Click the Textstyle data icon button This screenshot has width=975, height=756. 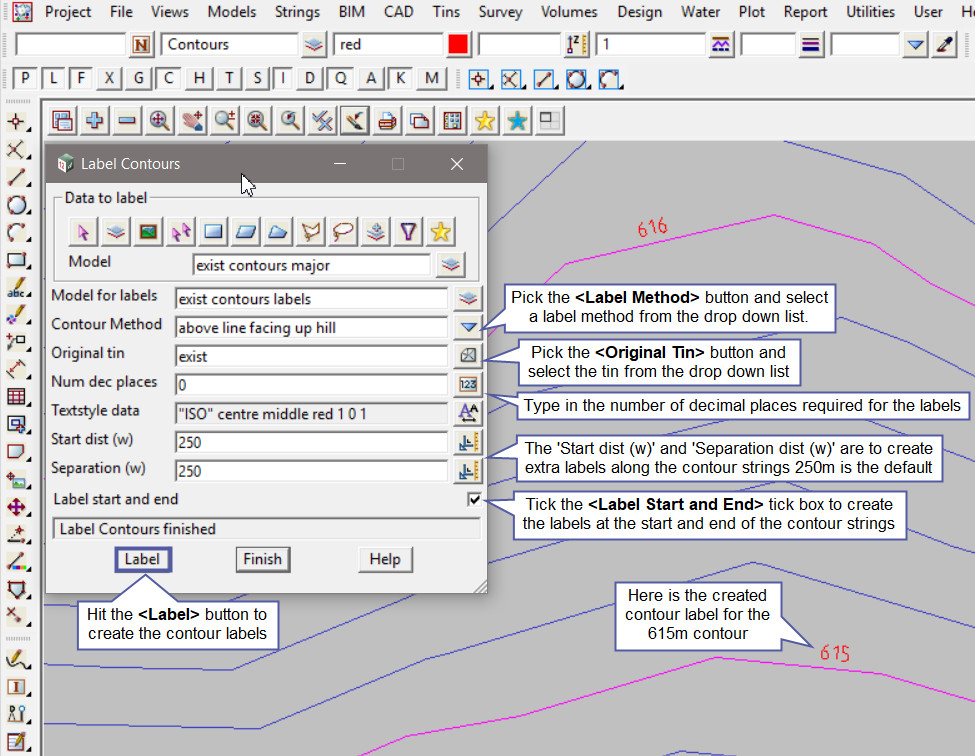tap(468, 412)
